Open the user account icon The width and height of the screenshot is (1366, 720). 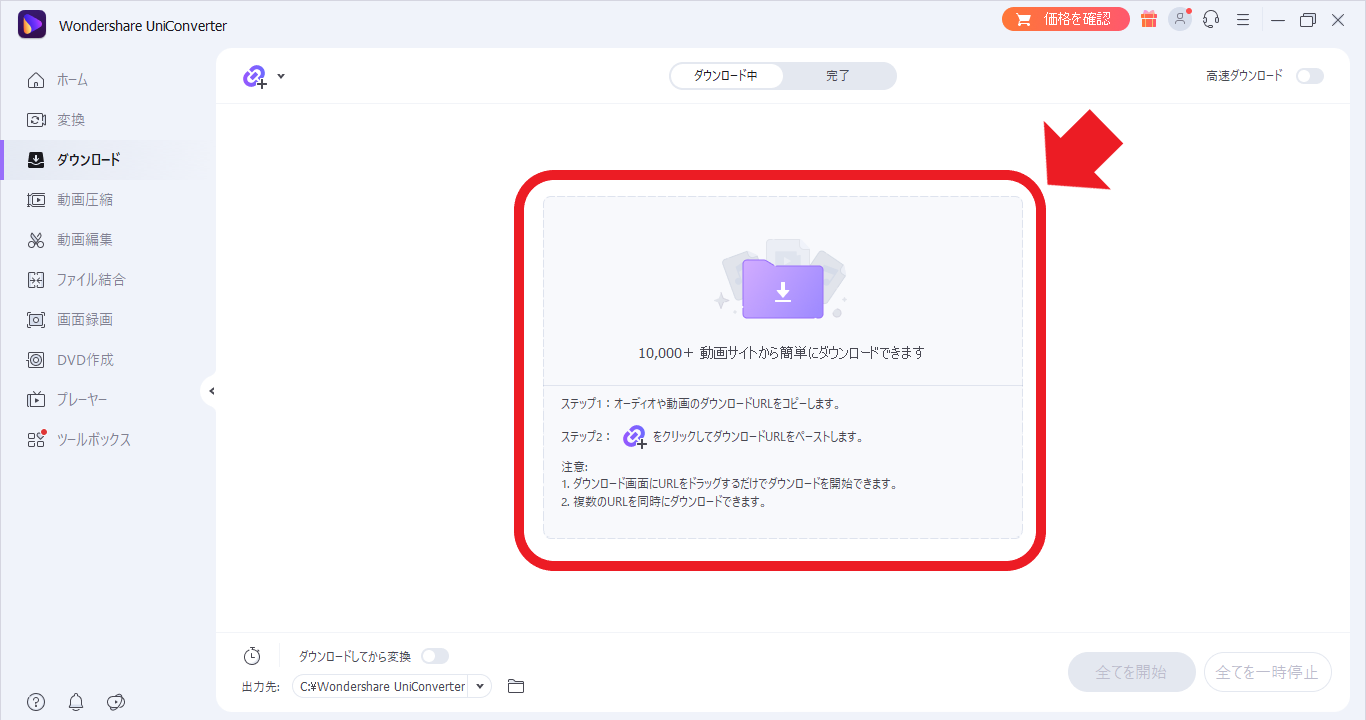[x=1180, y=19]
